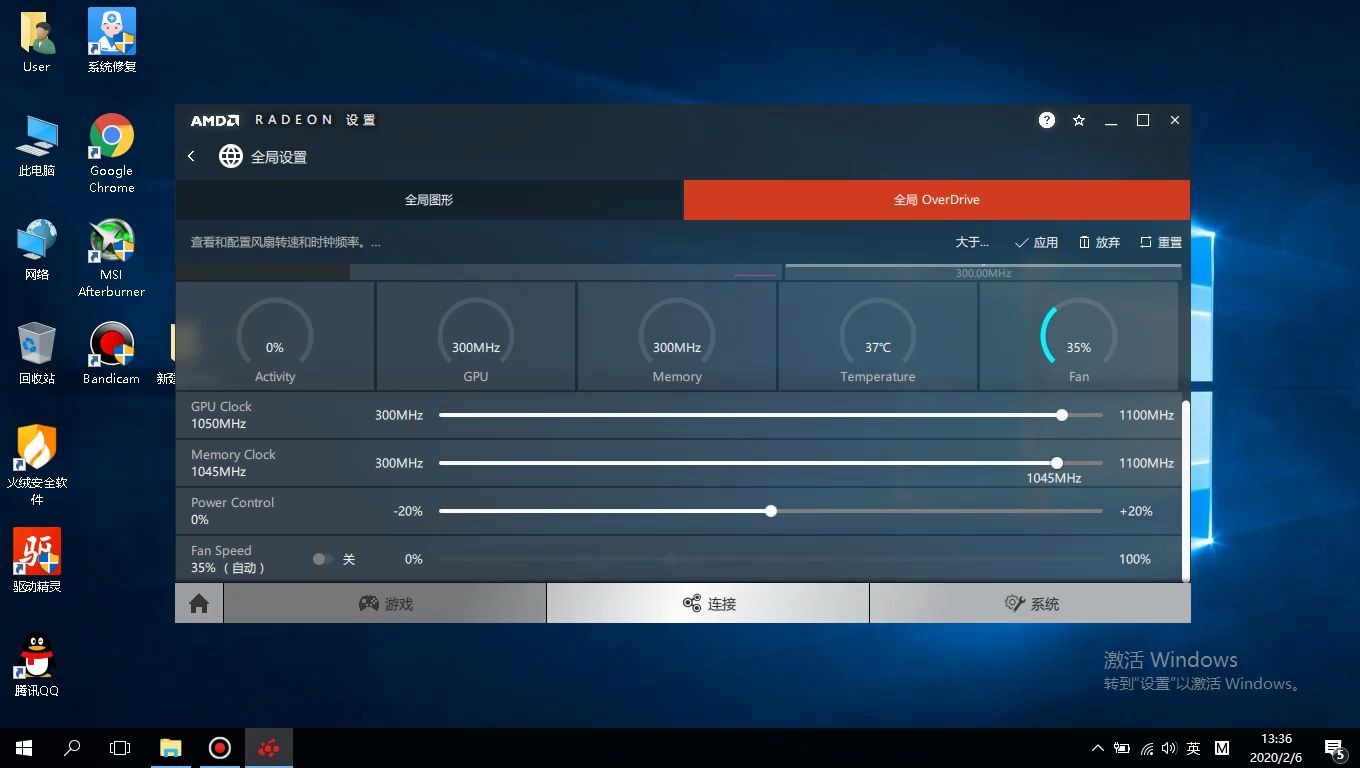Open the Windows Start menu
The image size is (1360, 768).
click(x=24, y=748)
